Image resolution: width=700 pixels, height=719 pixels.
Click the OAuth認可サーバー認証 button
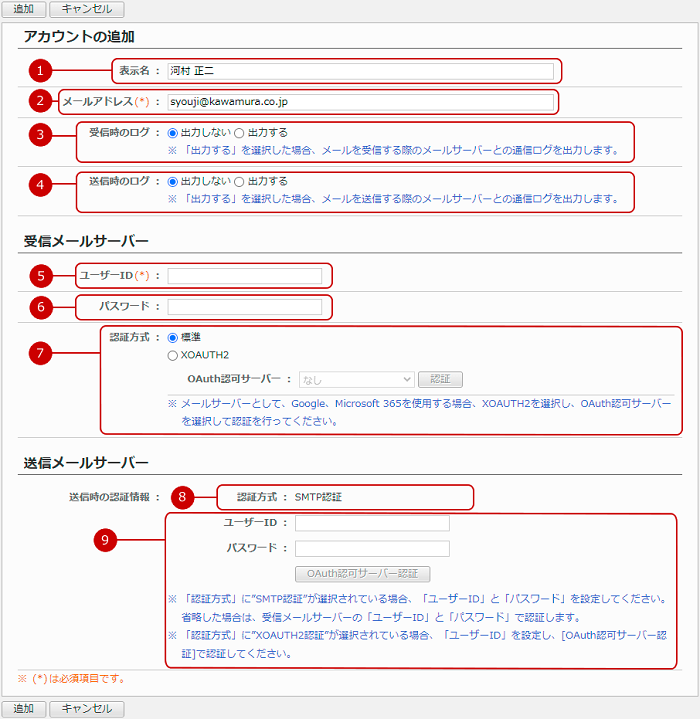point(363,574)
